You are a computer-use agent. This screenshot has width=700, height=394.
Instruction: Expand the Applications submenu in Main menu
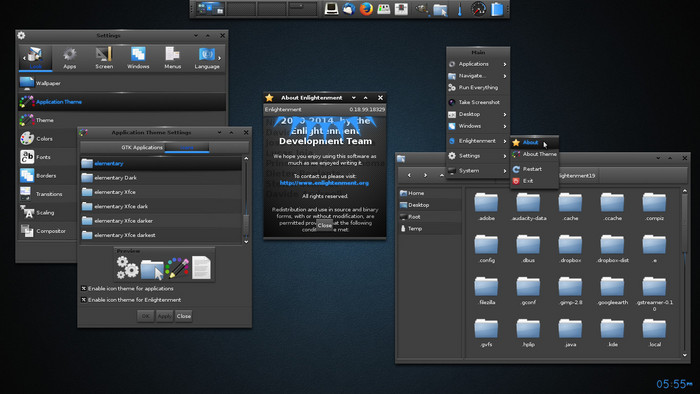[x=478, y=64]
